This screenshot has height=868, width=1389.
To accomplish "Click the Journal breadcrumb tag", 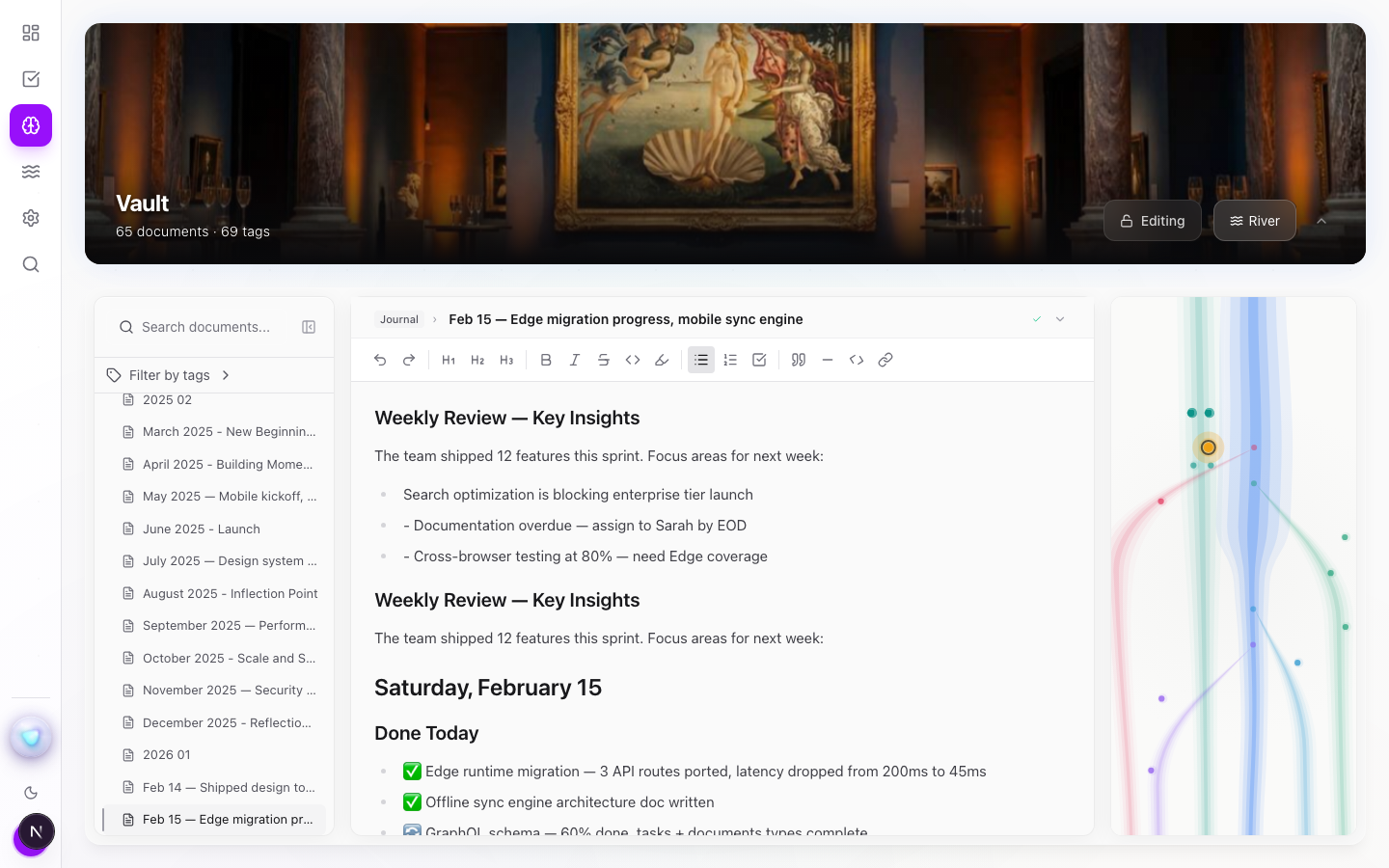I will (399, 319).
